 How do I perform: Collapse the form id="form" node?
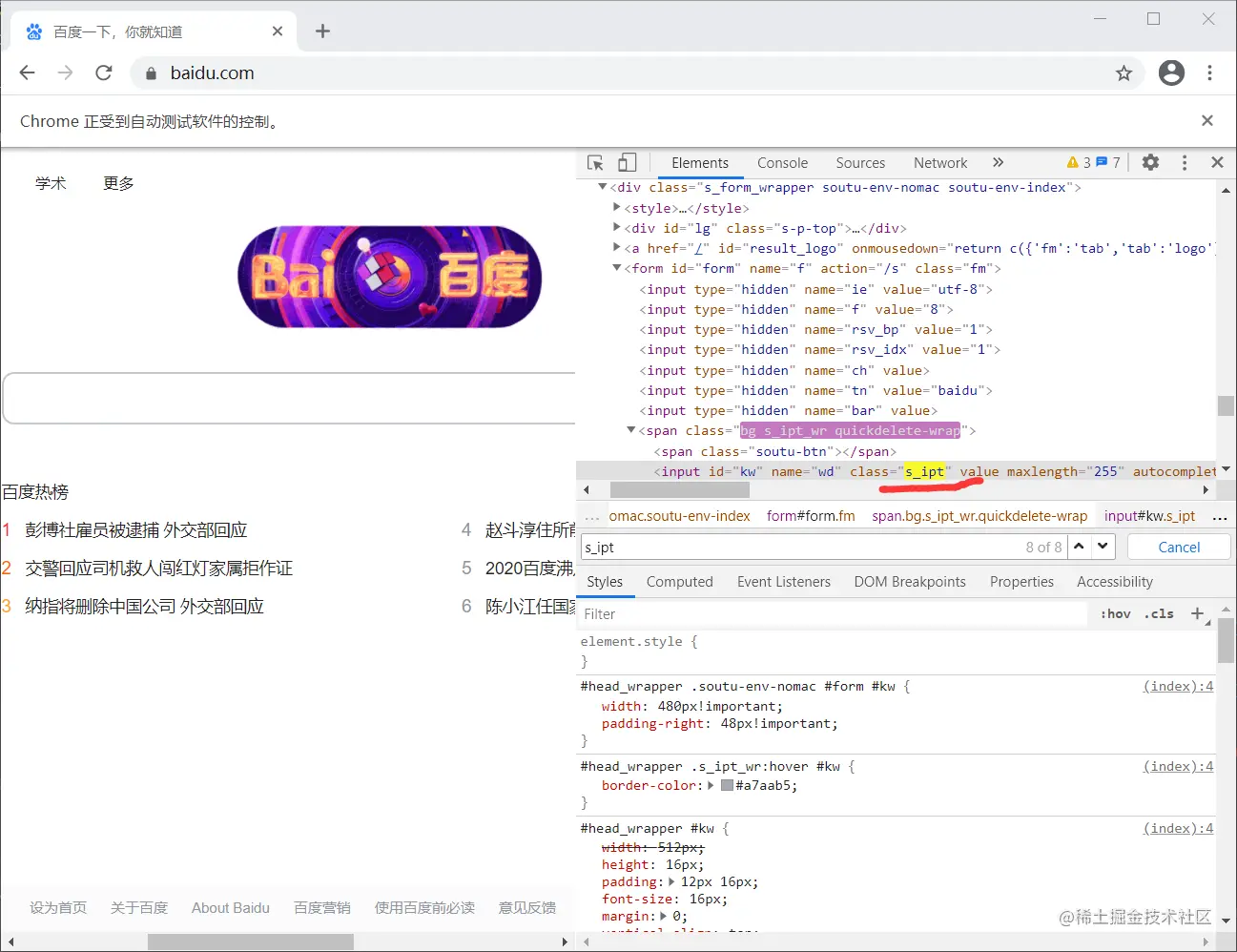click(616, 268)
